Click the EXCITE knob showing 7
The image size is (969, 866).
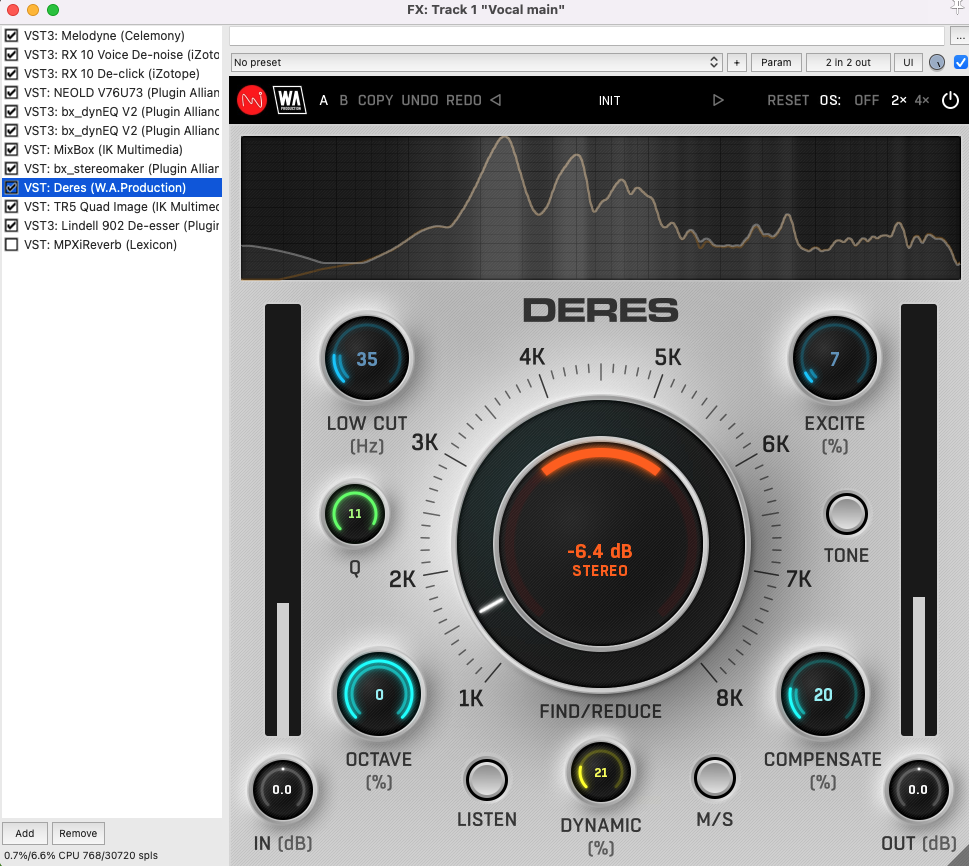[834, 359]
